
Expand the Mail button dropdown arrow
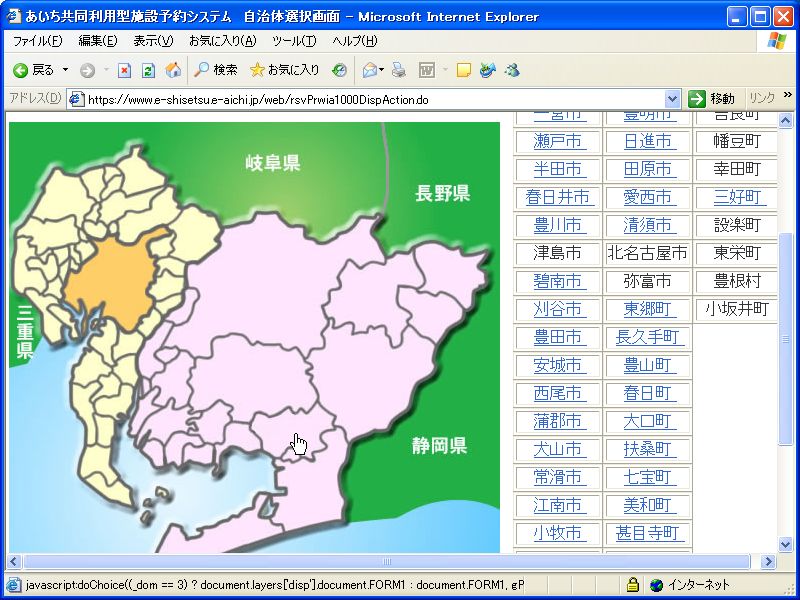point(383,70)
